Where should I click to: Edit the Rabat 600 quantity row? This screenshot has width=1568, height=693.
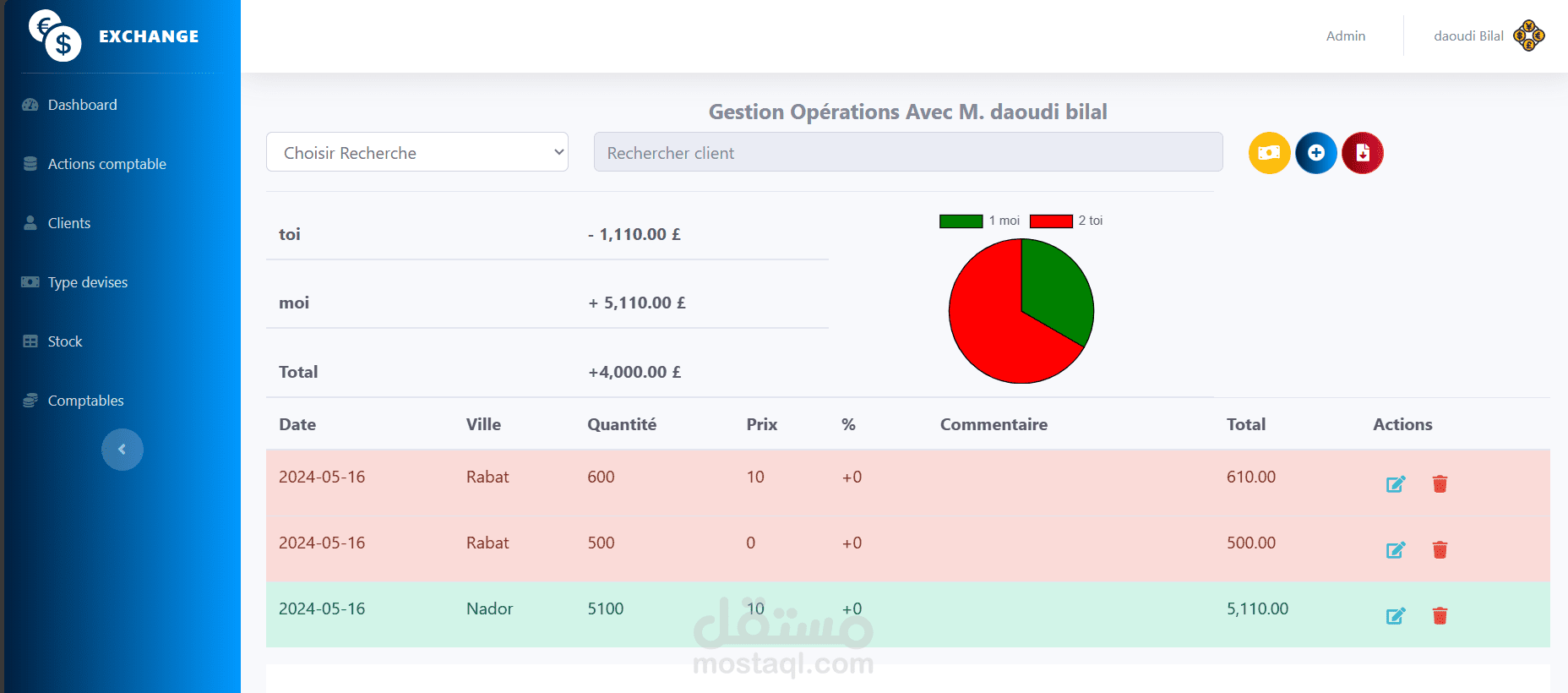pos(1396,484)
